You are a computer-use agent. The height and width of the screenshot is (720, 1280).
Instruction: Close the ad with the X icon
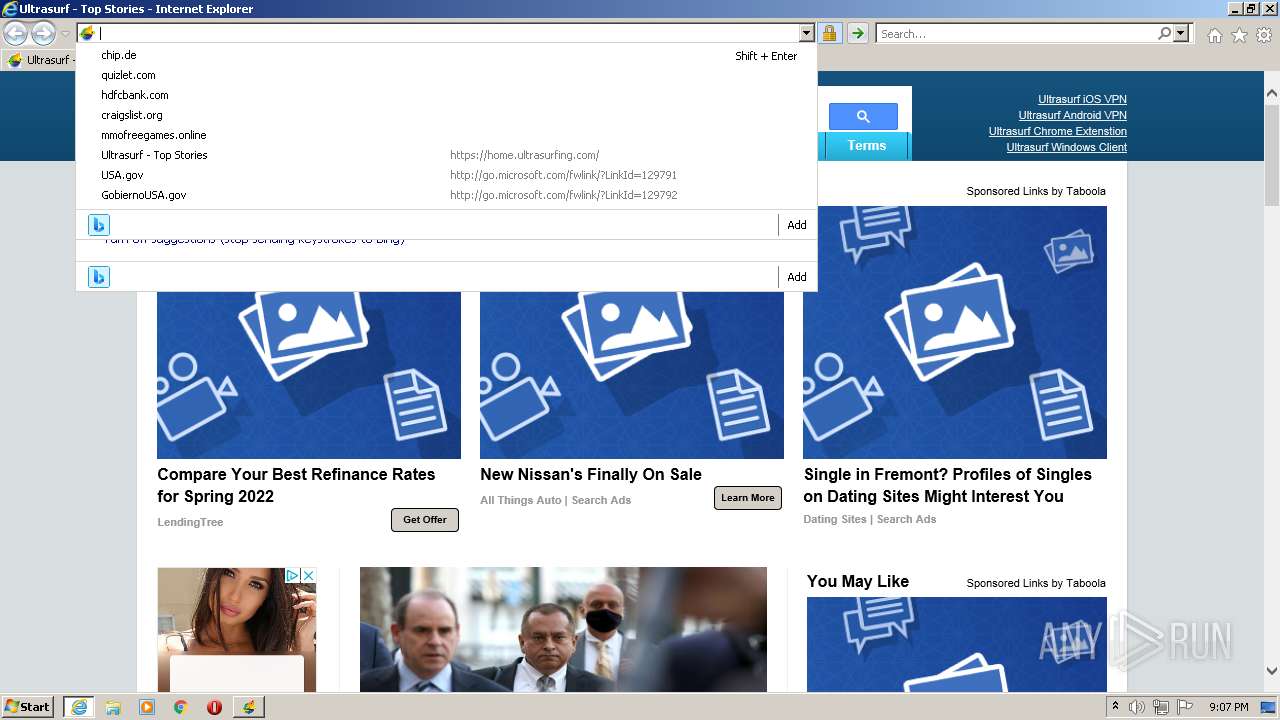[x=308, y=575]
